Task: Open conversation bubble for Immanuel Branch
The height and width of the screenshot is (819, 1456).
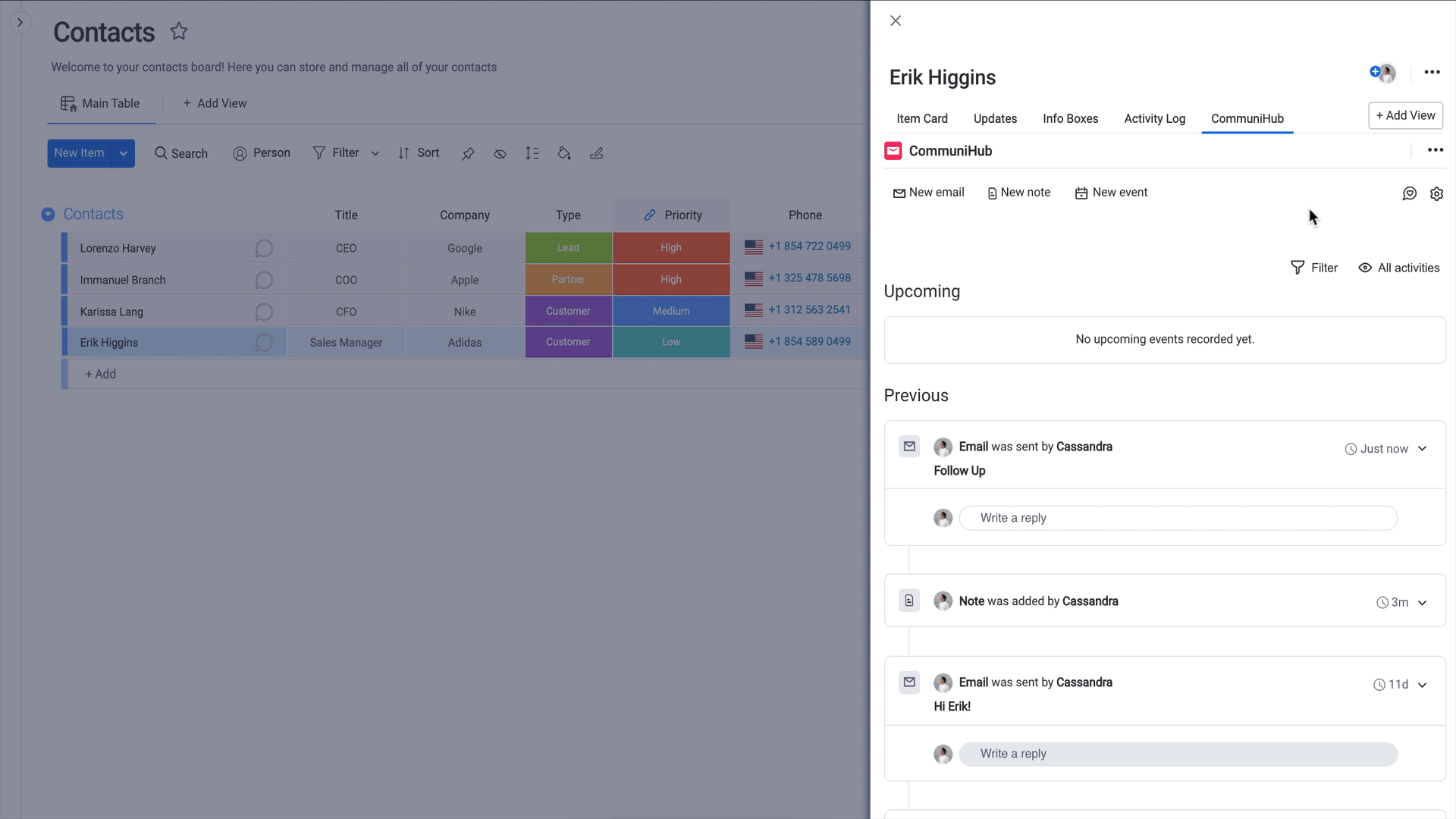Action: click(x=263, y=281)
